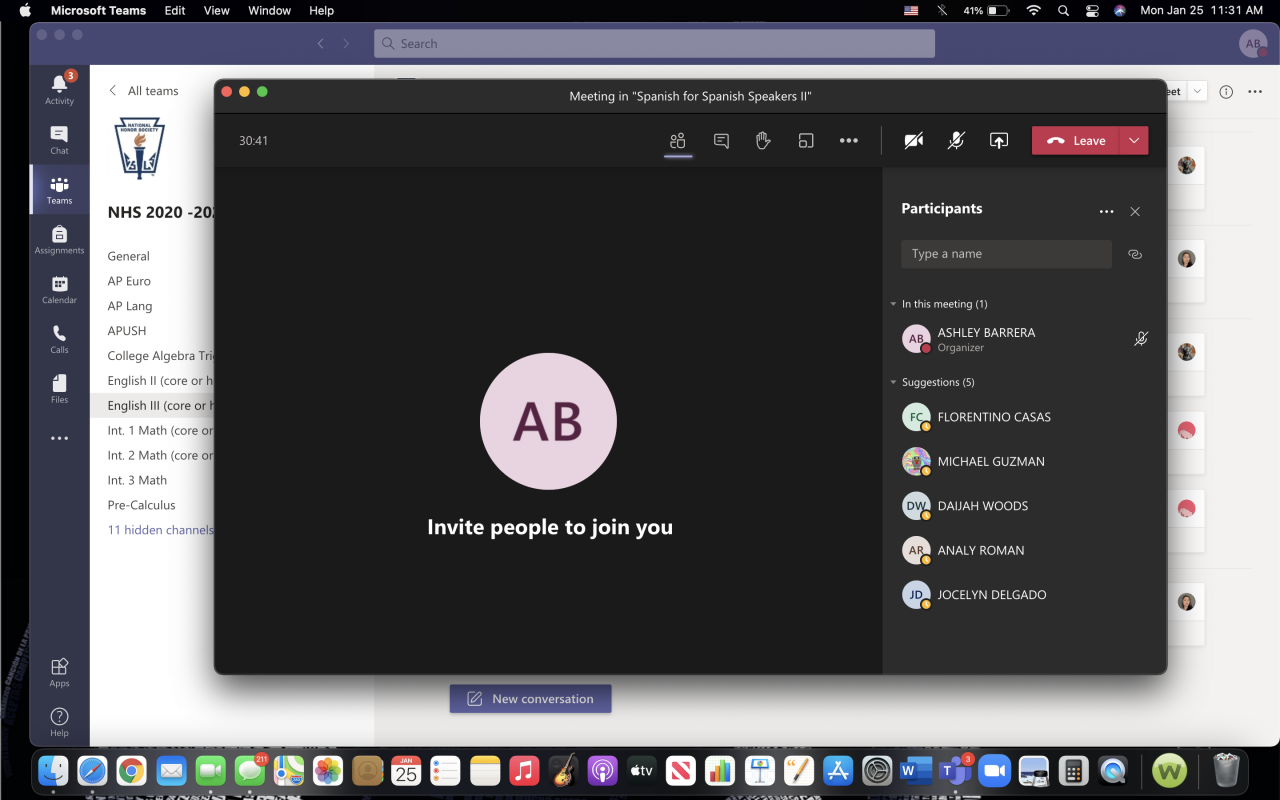This screenshot has height=800, width=1280.
Task: Show the 11 hidden channels
Action: pos(160,530)
